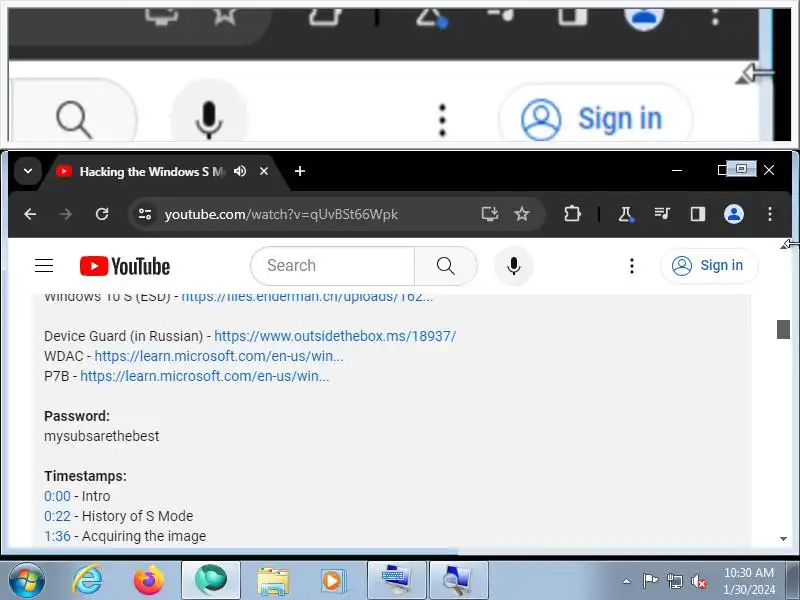Image resolution: width=800 pixels, height=600 pixels.
Task: Click the YouTube logo to go home
Action: click(125, 266)
